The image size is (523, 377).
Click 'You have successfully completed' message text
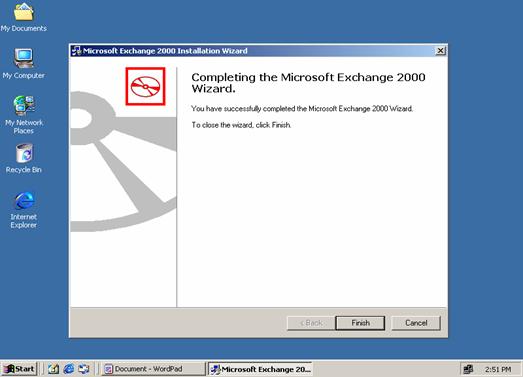coord(302,109)
